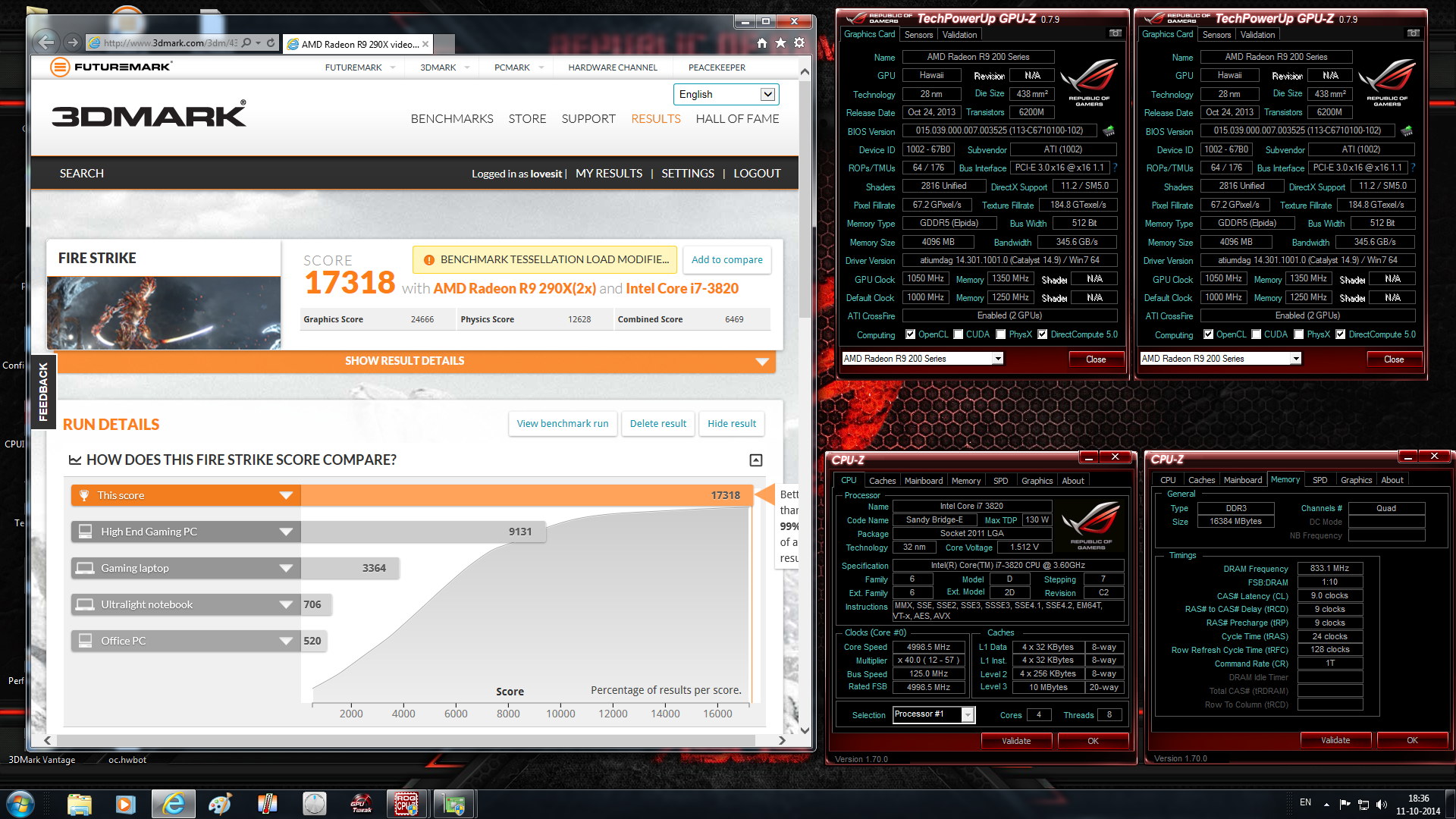This screenshot has height=819, width=1456.
Task: Open BENCHMARKS menu on 3DMark site
Action: (x=452, y=119)
